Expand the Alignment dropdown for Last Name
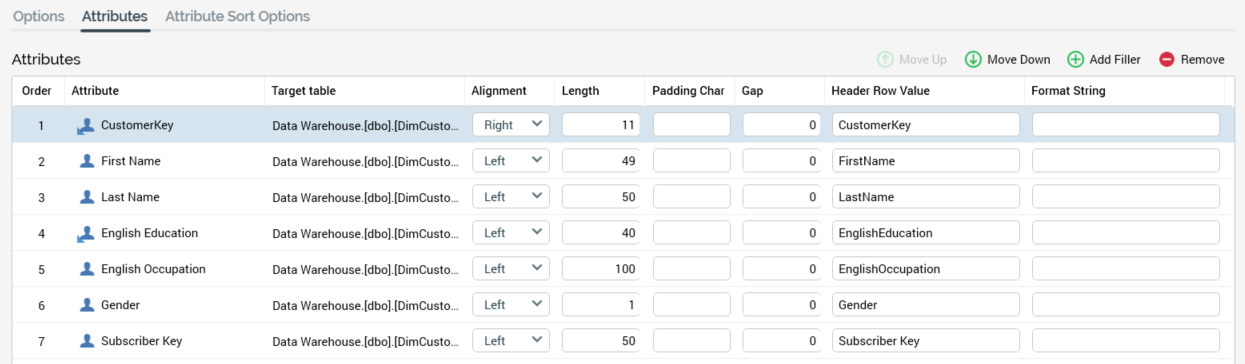This screenshot has height=364, width=1245. [511, 197]
